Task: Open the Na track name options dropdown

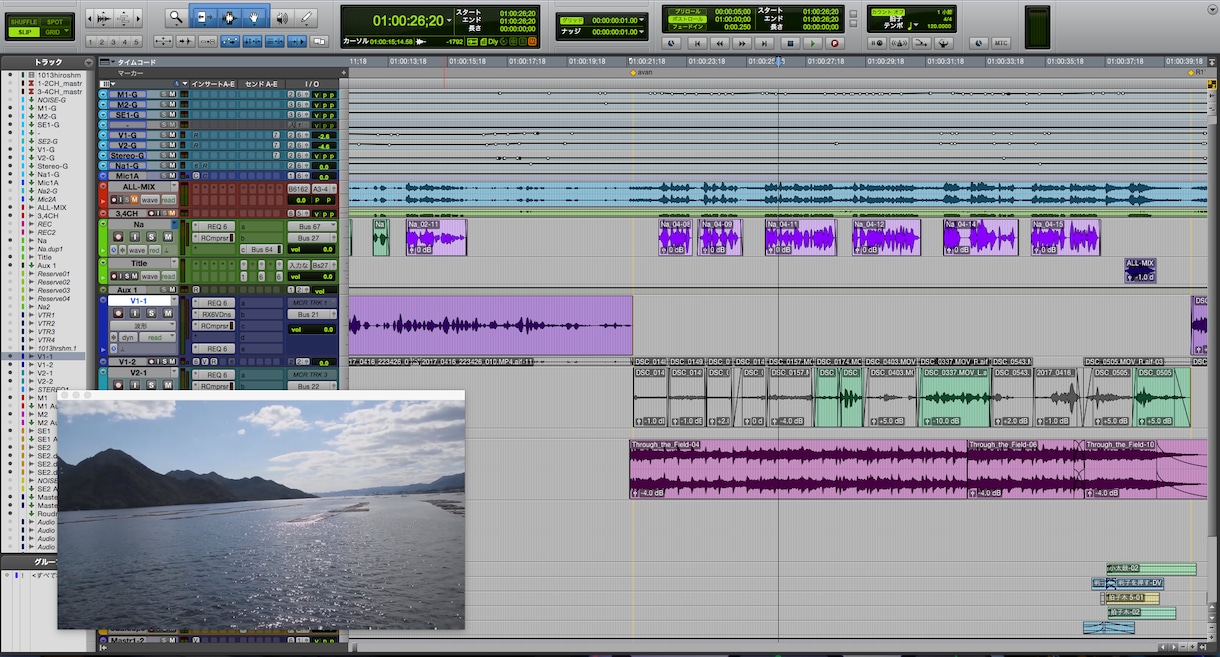Action: (175, 225)
